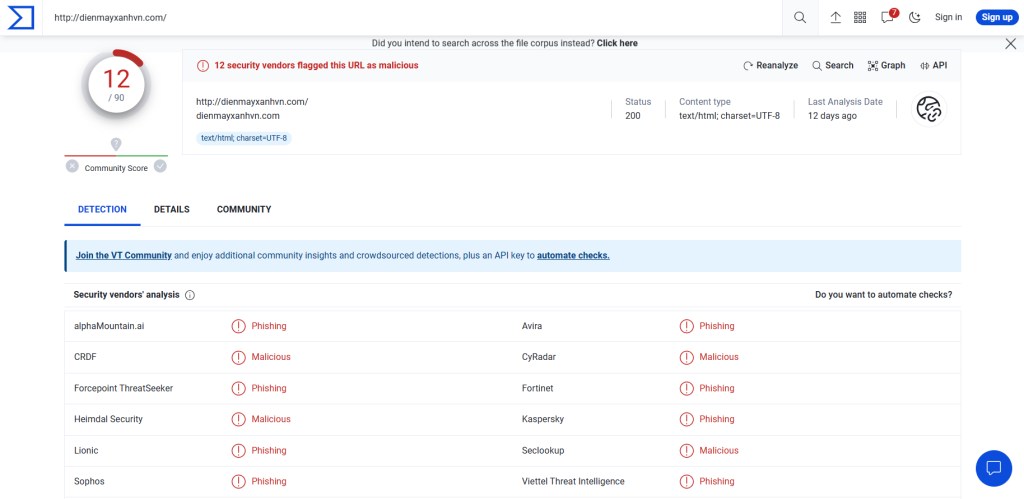Viewport: 1024px width, 499px height.
Task: Open the apps grid icon
Action: (860, 18)
